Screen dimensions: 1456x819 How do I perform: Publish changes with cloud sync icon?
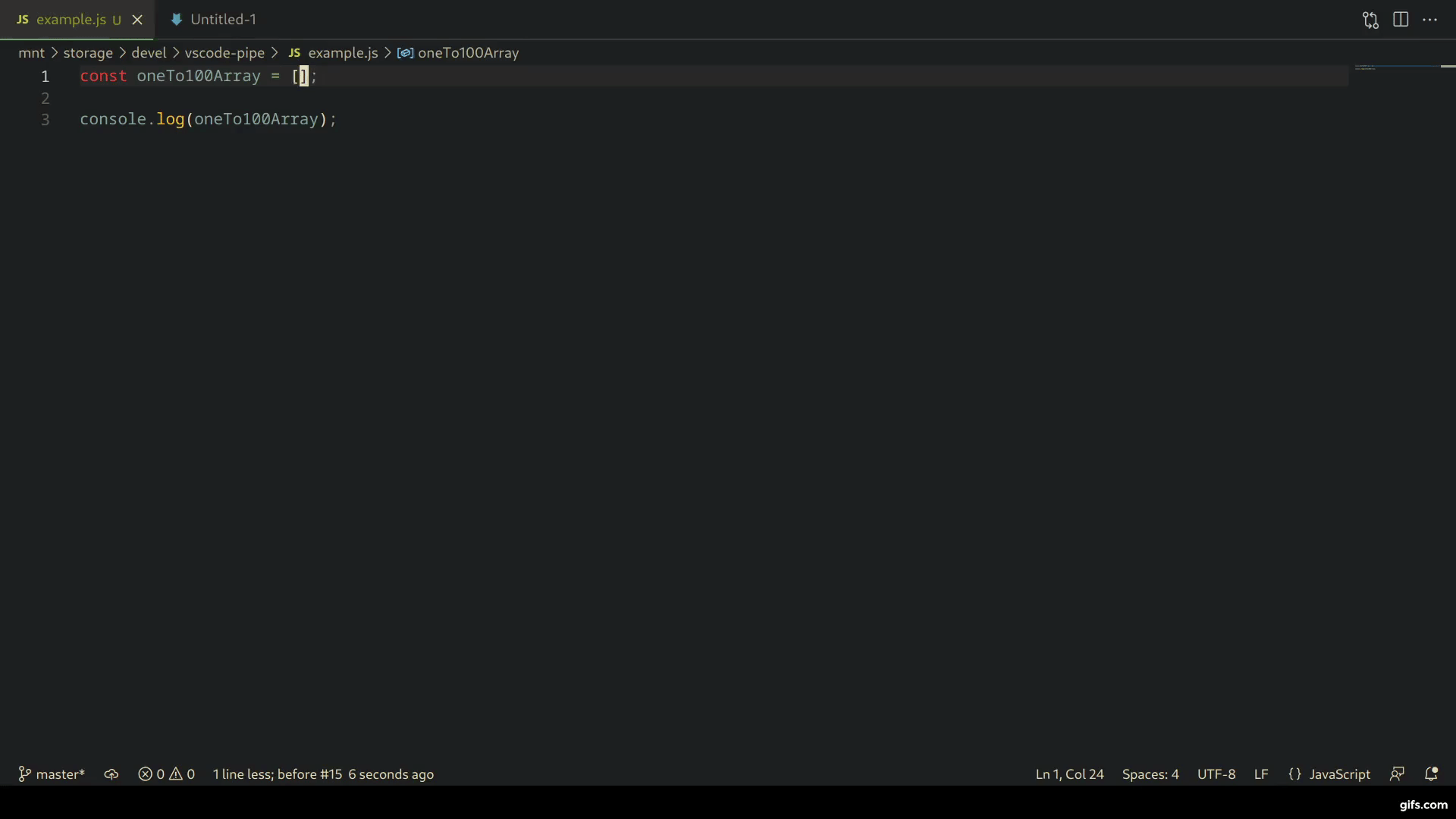pyautogui.click(x=111, y=774)
